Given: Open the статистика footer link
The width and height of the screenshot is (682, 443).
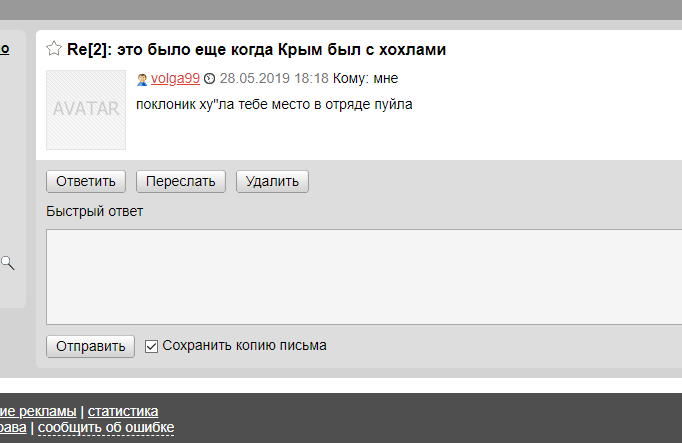Looking at the screenshot, I should [x=123, y=411].
